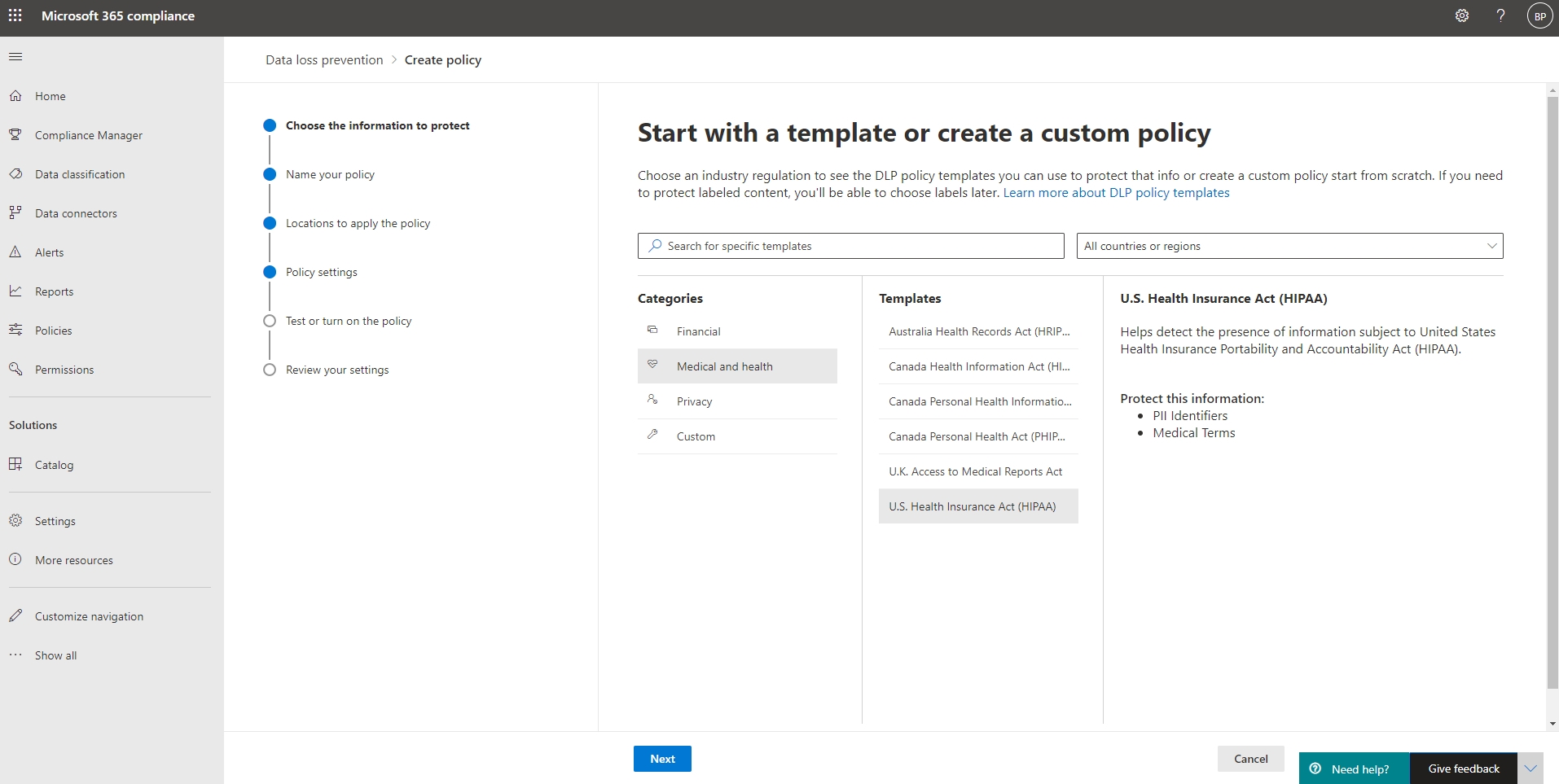Expand the Give feedback chevron
The width and height of the screenshot is (1559, 784).
click(1529, 768)
